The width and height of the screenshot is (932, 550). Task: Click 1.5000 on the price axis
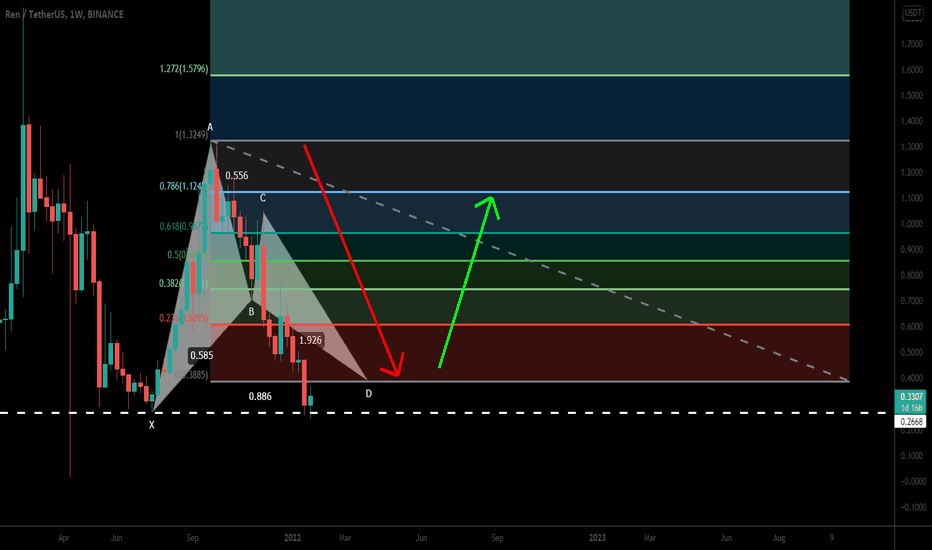point(912,95)
